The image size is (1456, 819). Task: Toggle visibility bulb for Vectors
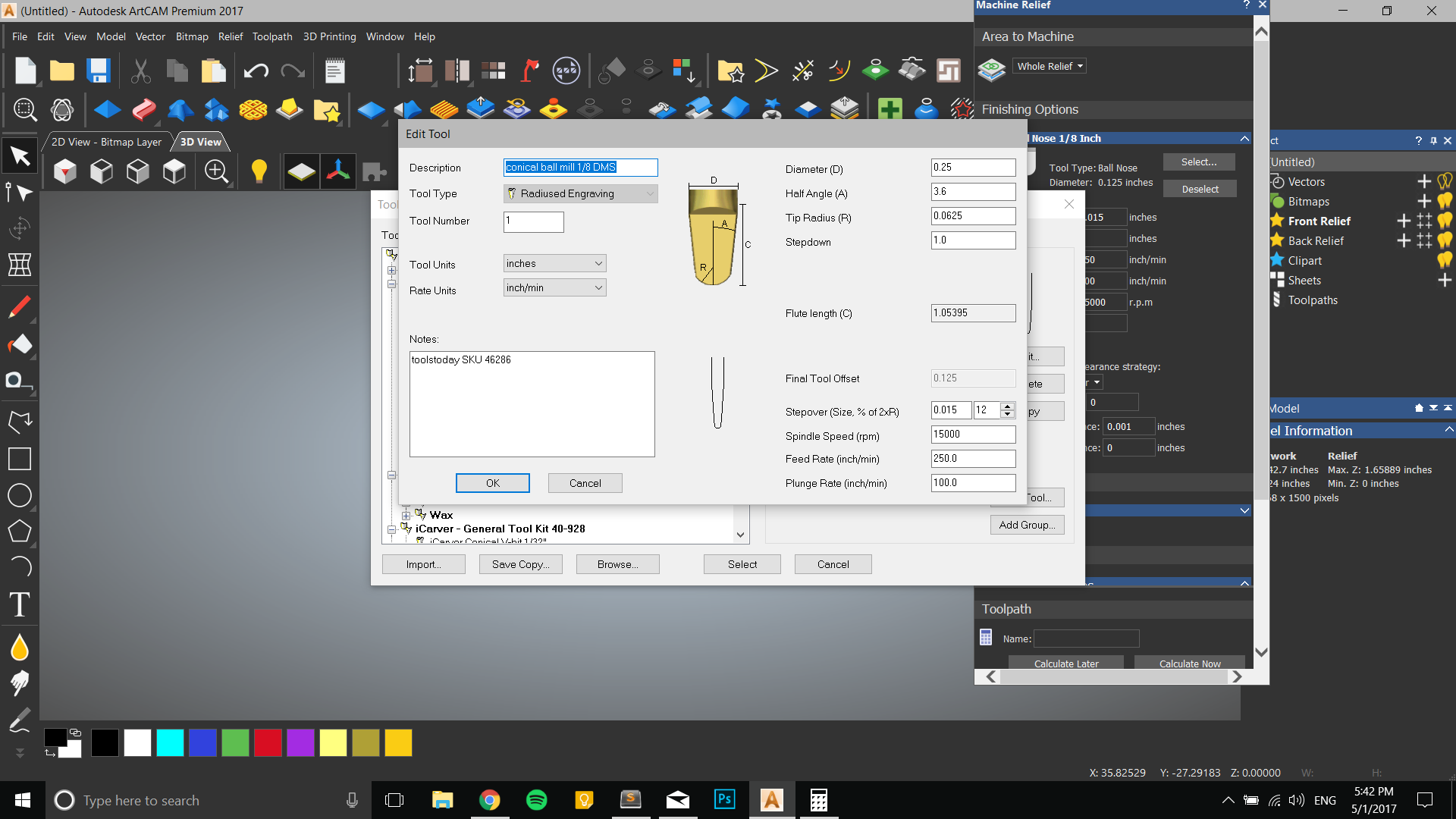(x=1445, y=181)
